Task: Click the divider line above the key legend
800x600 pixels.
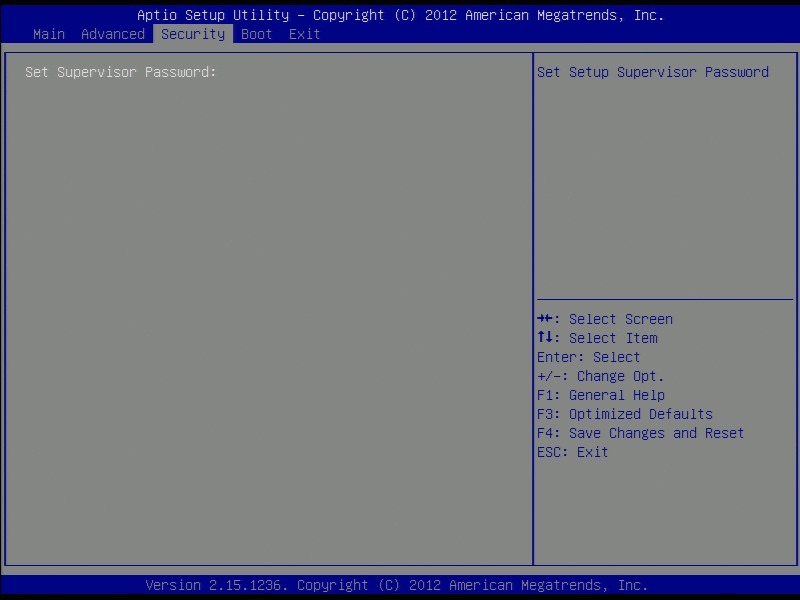Action: click(x=665, y=299)
